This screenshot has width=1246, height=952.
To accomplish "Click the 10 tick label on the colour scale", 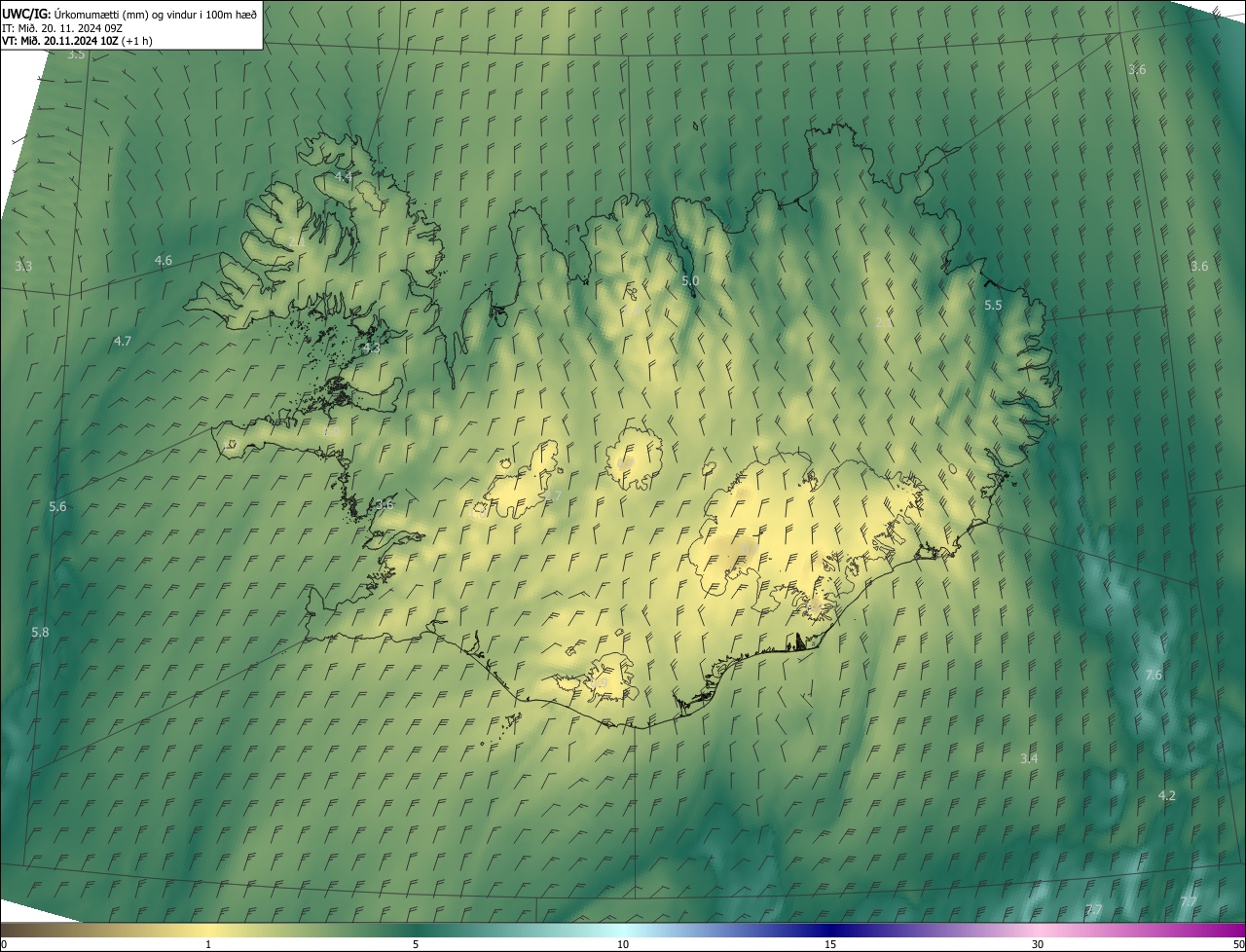I will point(623,944).
